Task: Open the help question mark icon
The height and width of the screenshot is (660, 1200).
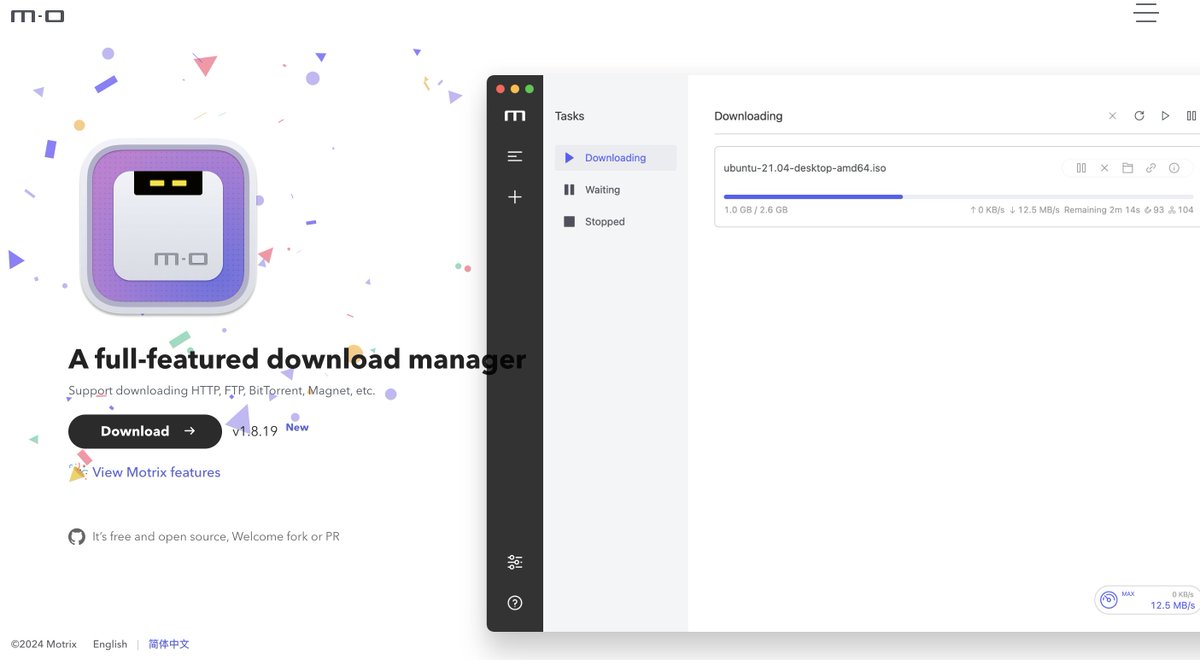Action: pyautogui.click(x=515, y=603)
